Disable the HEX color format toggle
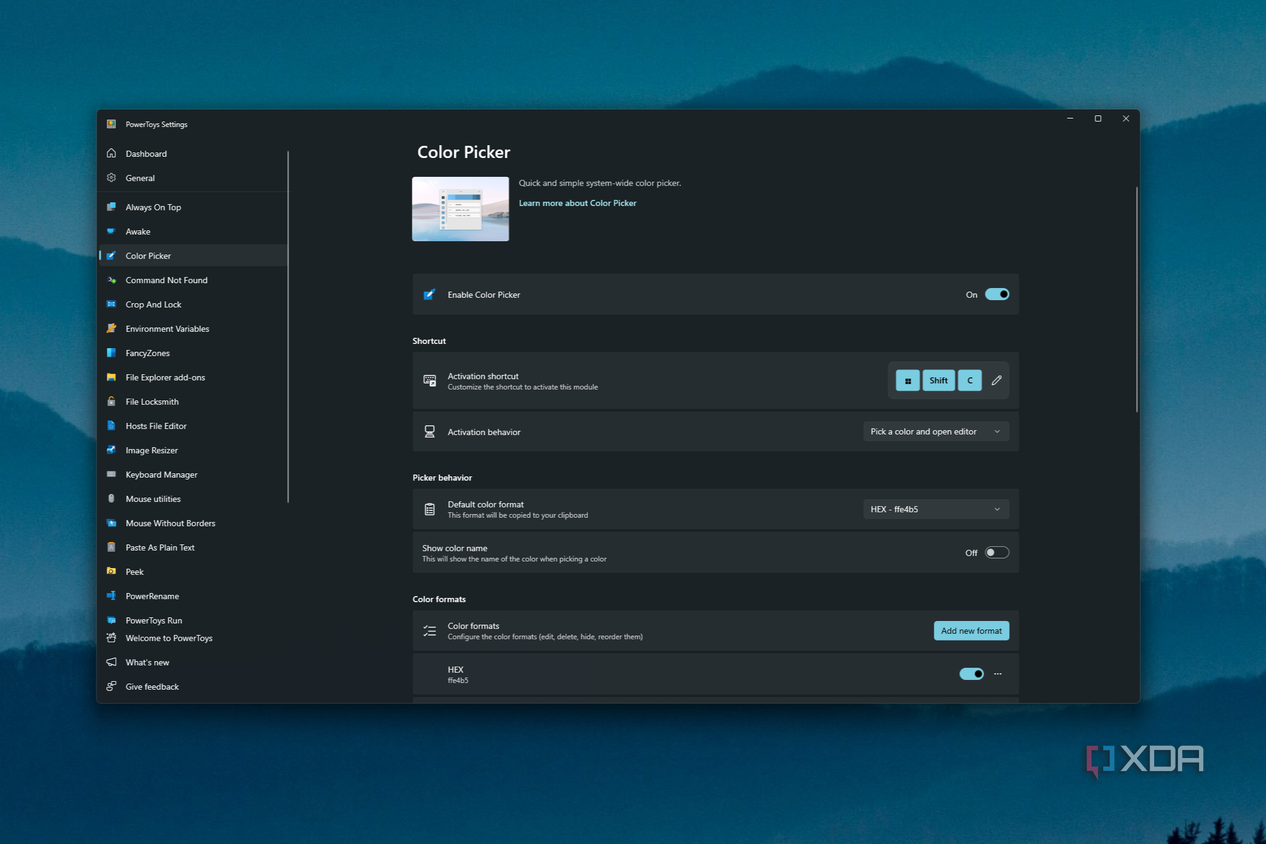This screenshot has width=1266, height=844. (971, 674)
